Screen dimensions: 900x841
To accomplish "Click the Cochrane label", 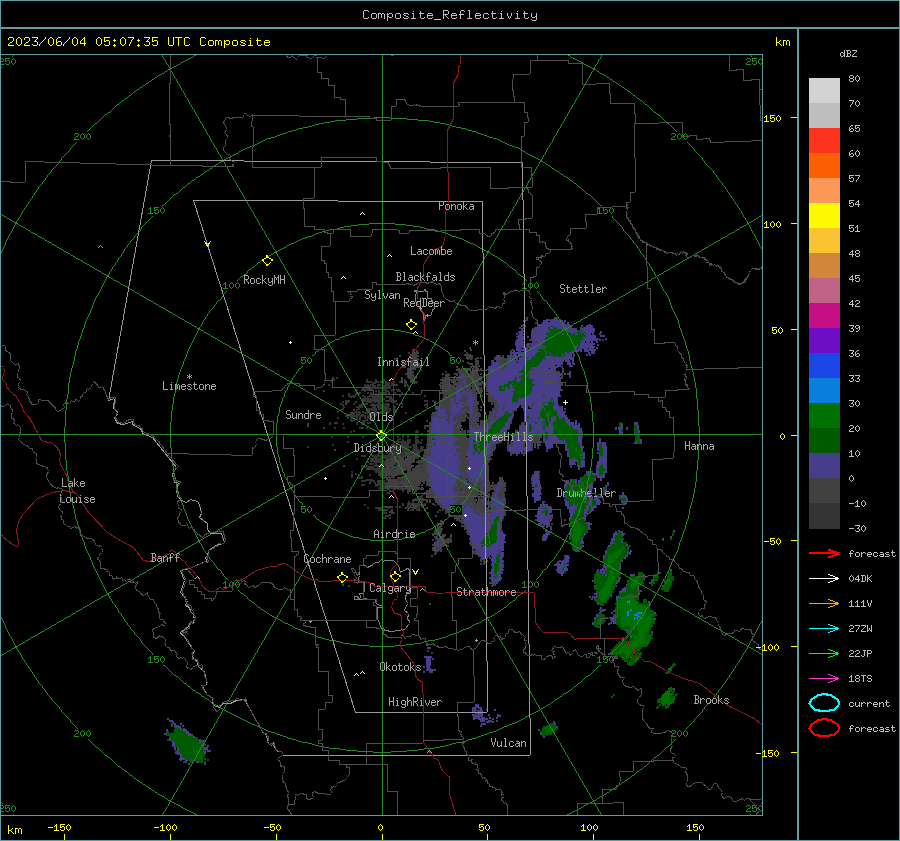I will click(x=327, y=559).
